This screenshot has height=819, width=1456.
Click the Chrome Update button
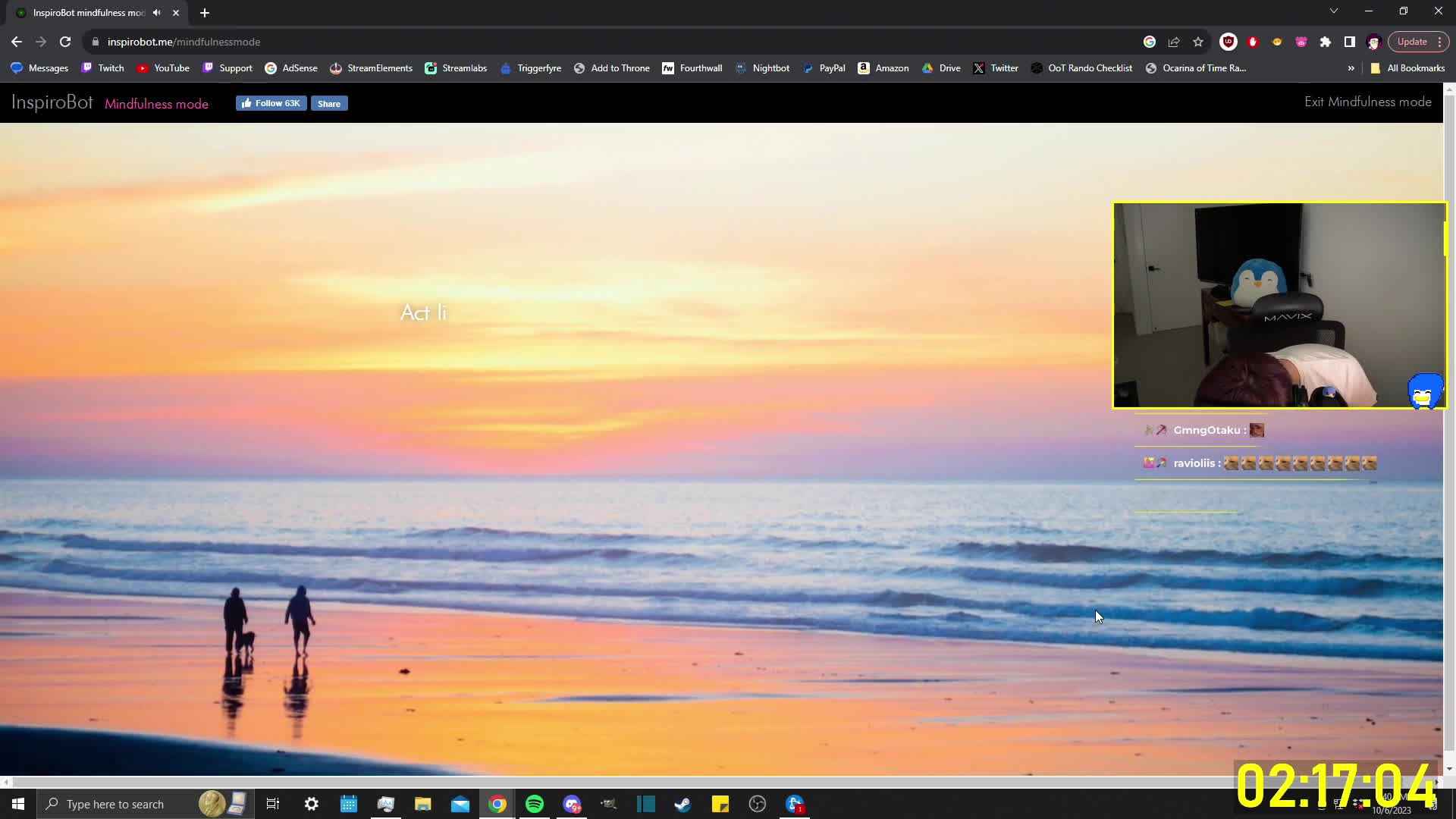1419,42
